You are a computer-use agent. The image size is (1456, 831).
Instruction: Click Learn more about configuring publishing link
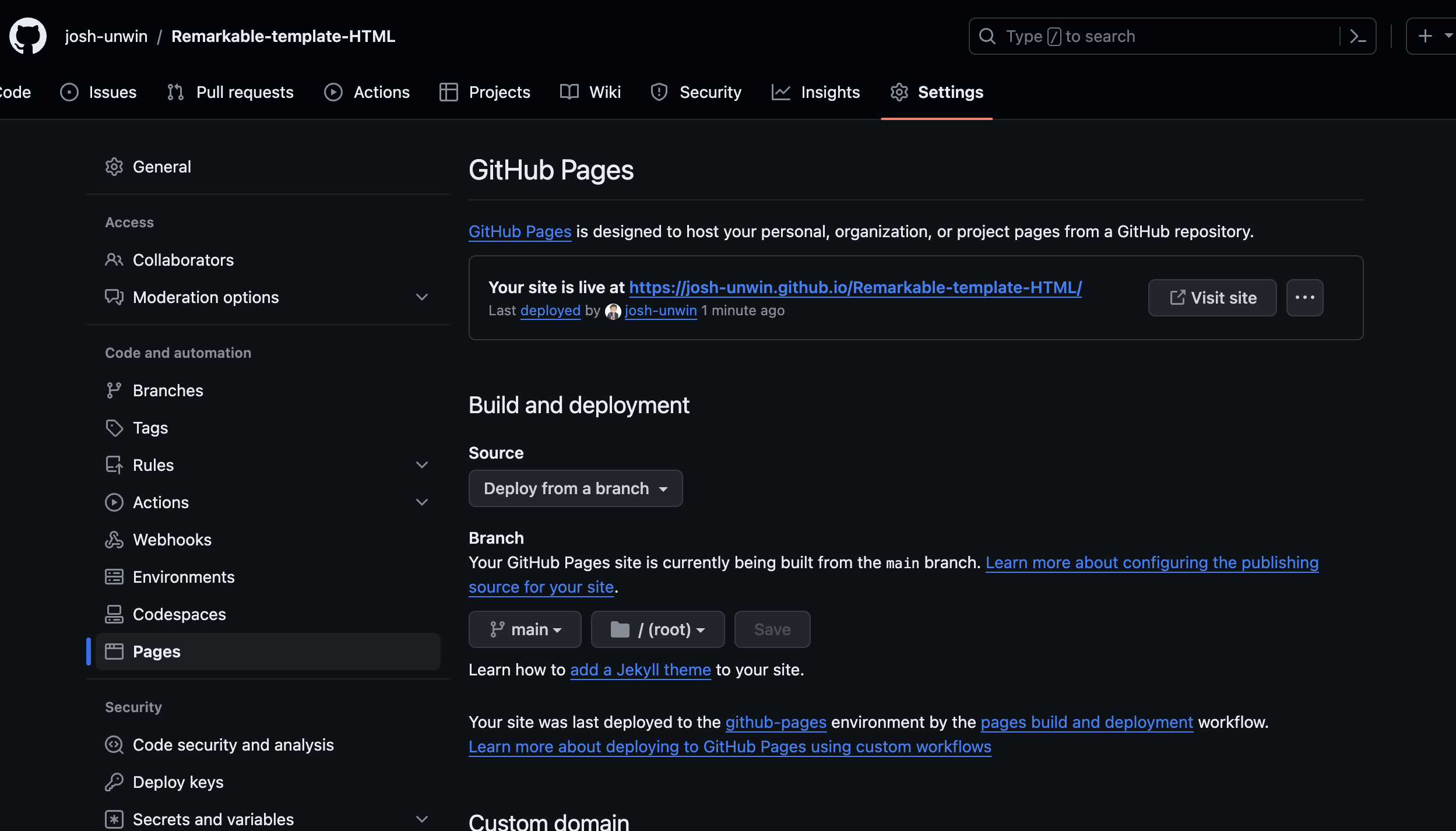(1152, 562)
